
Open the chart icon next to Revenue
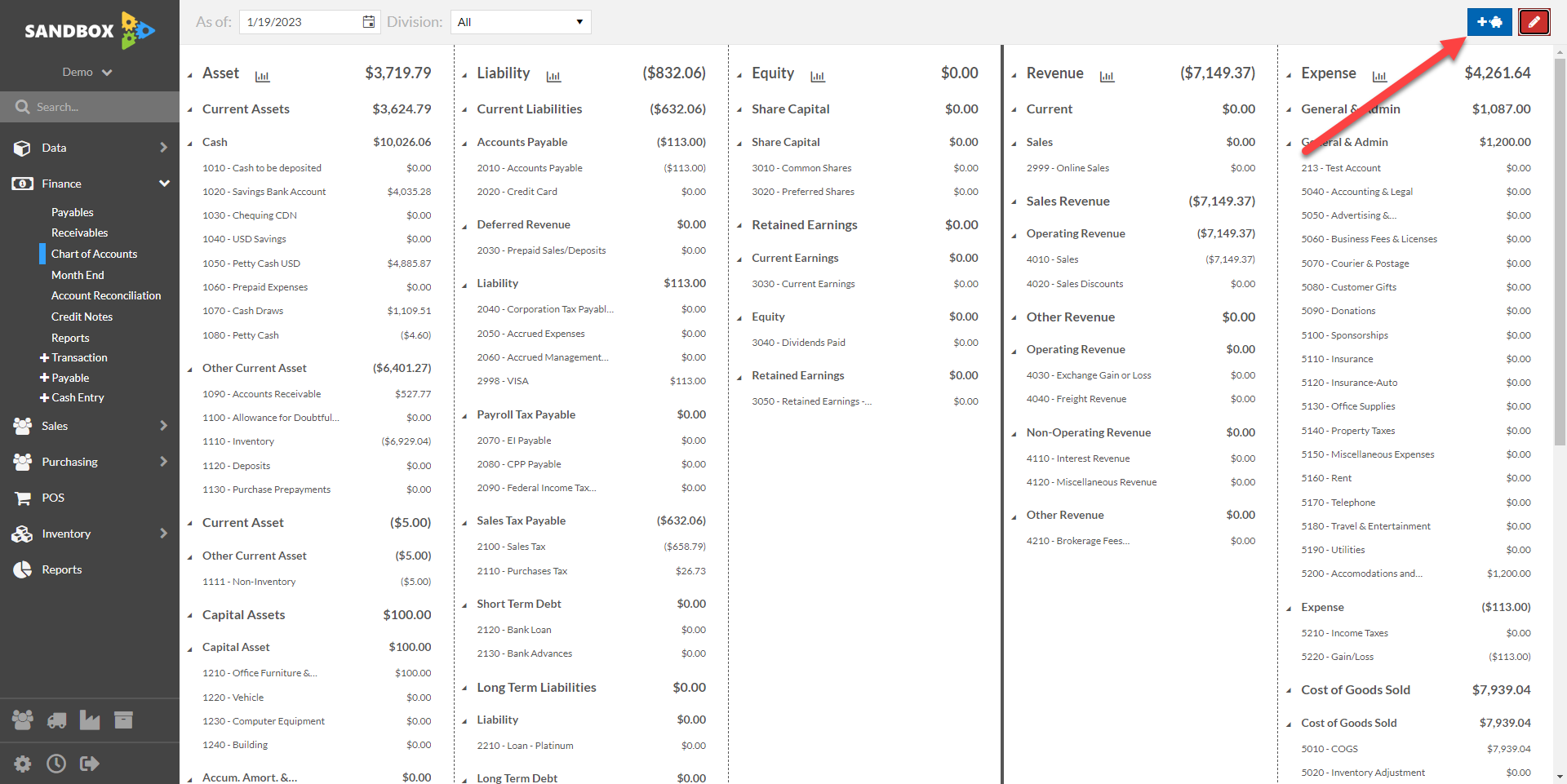point(1107,76)
